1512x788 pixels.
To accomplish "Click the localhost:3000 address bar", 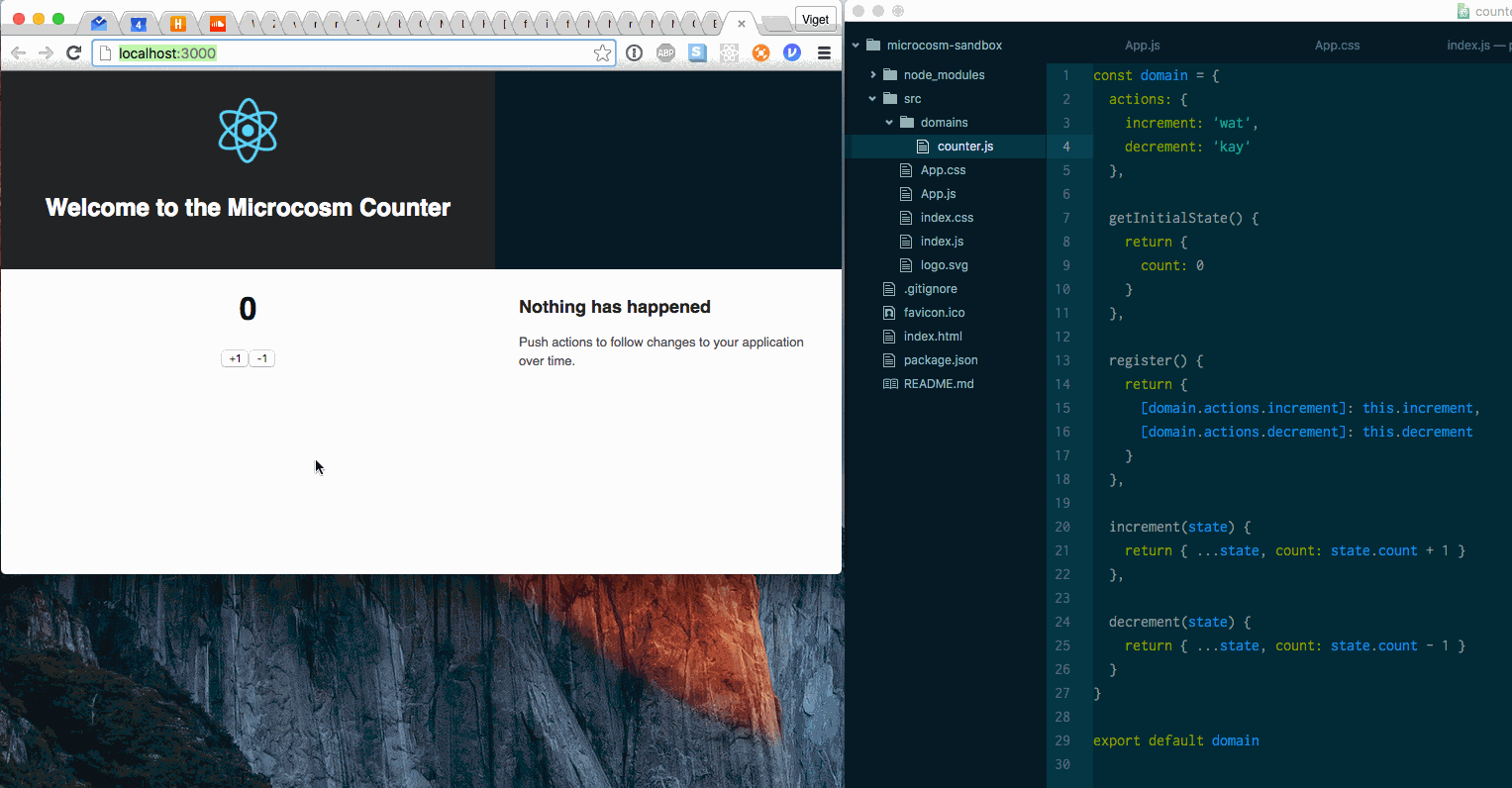I will [353, 53].
